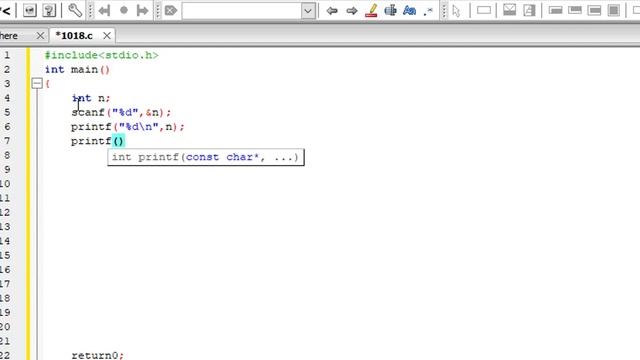Switch to the 'here' tab
Screen dimensions: 640x360
9,36
